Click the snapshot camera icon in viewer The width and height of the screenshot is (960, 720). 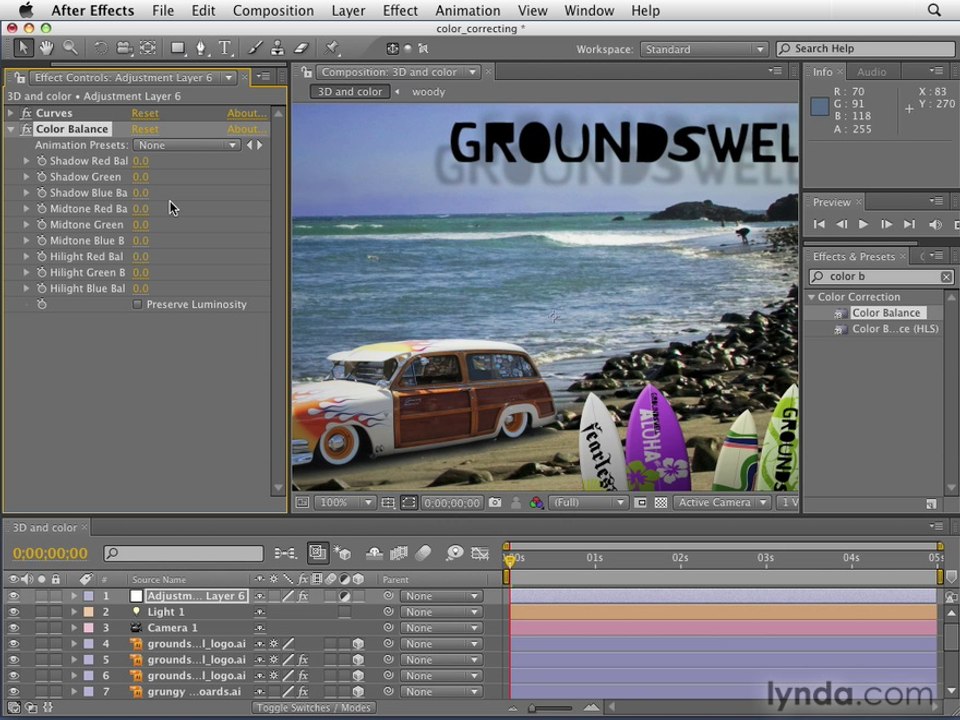click(x=495, y=503)
